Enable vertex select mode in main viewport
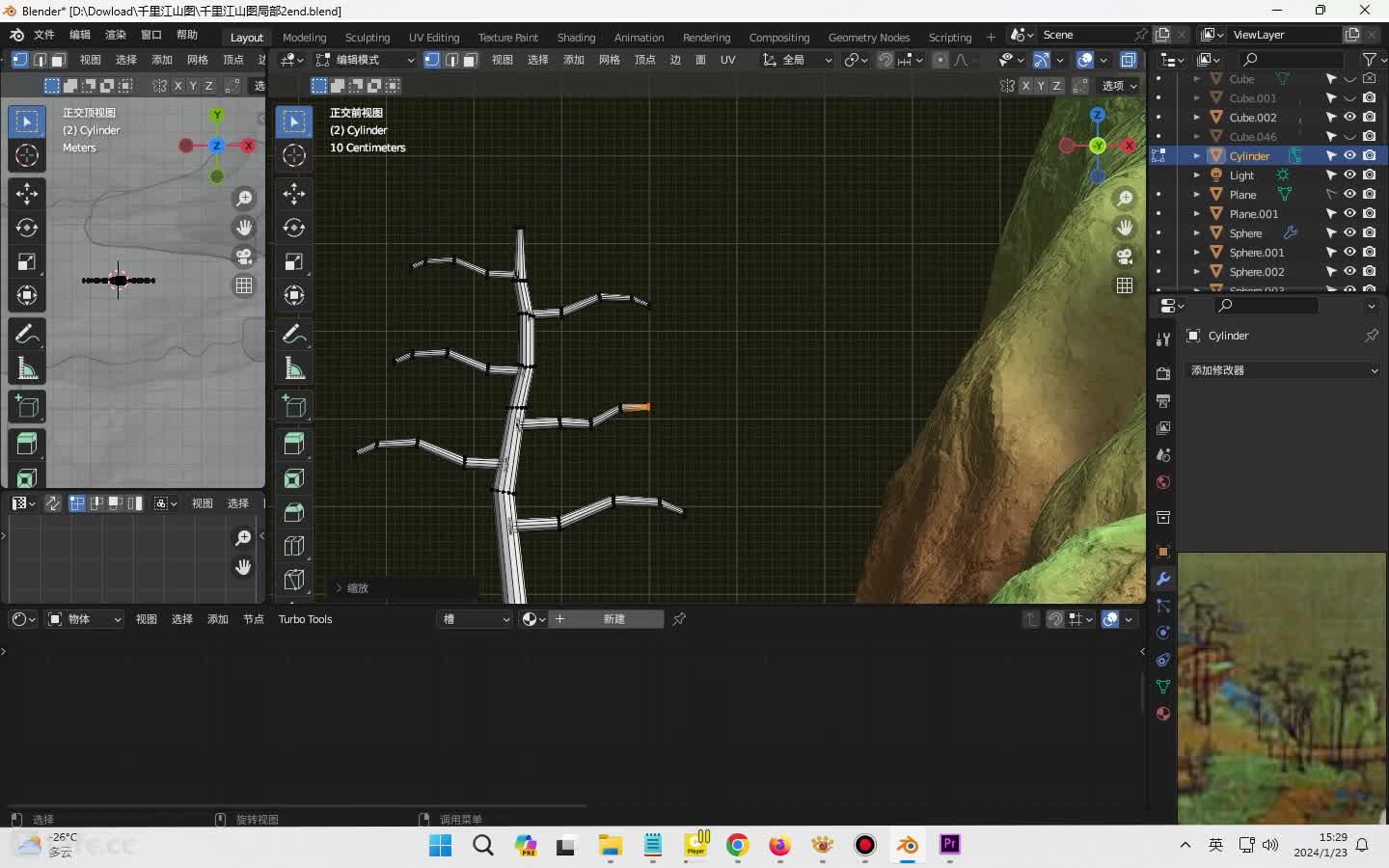This screenshot has width=1389, height=868. tap(432, 60)
